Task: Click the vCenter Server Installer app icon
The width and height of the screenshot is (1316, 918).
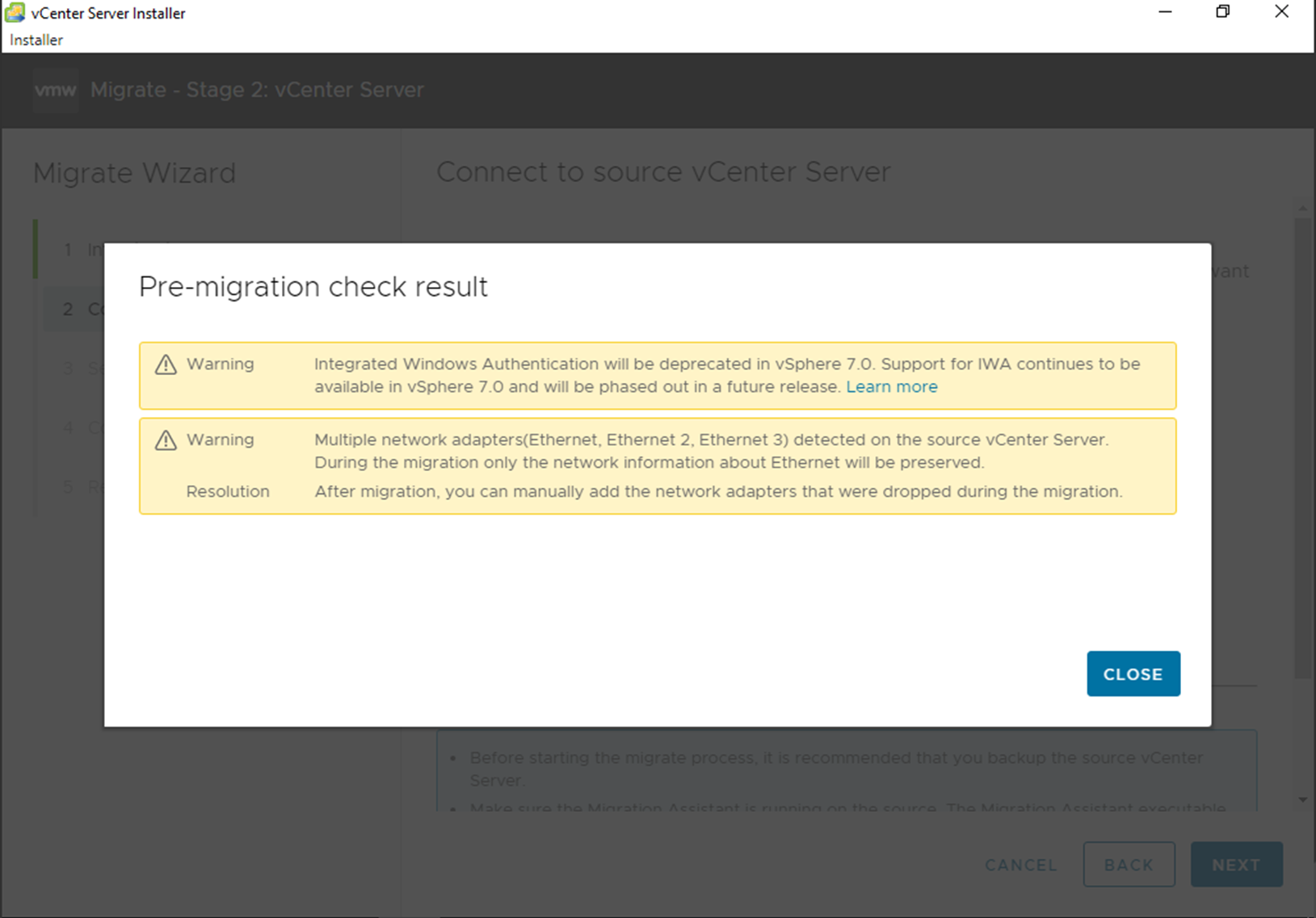Action: tap(15, 12)
